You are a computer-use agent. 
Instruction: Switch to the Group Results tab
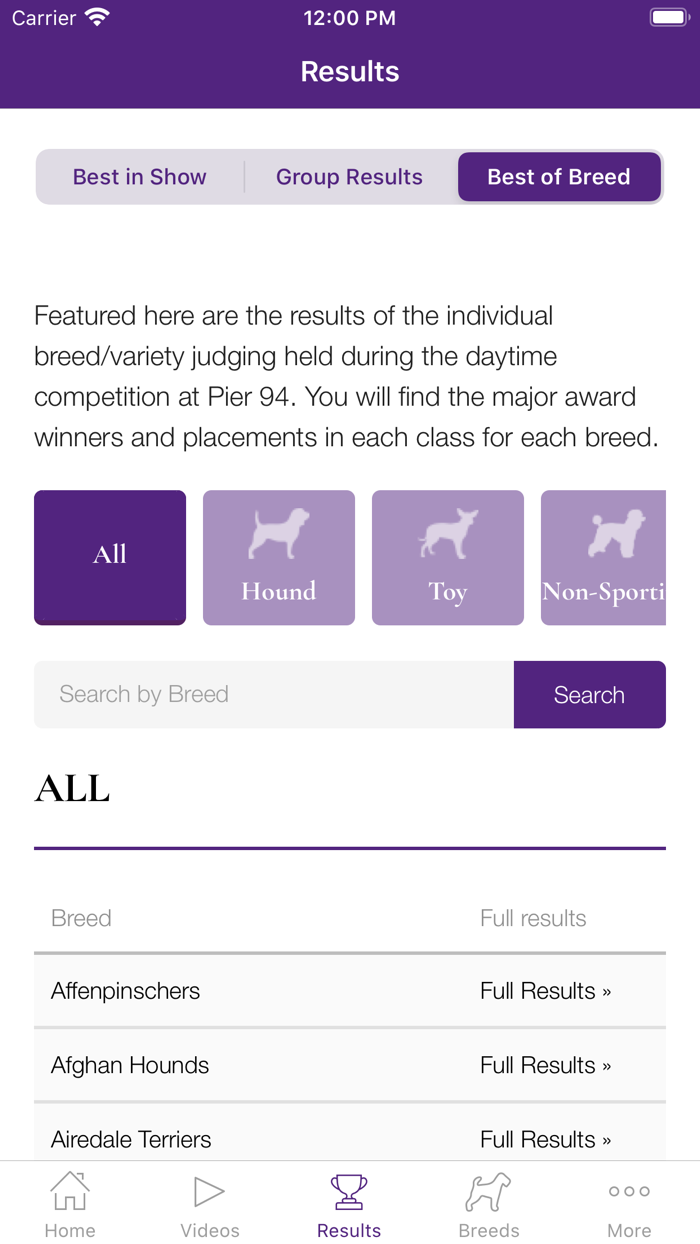[x=349, y=176]
